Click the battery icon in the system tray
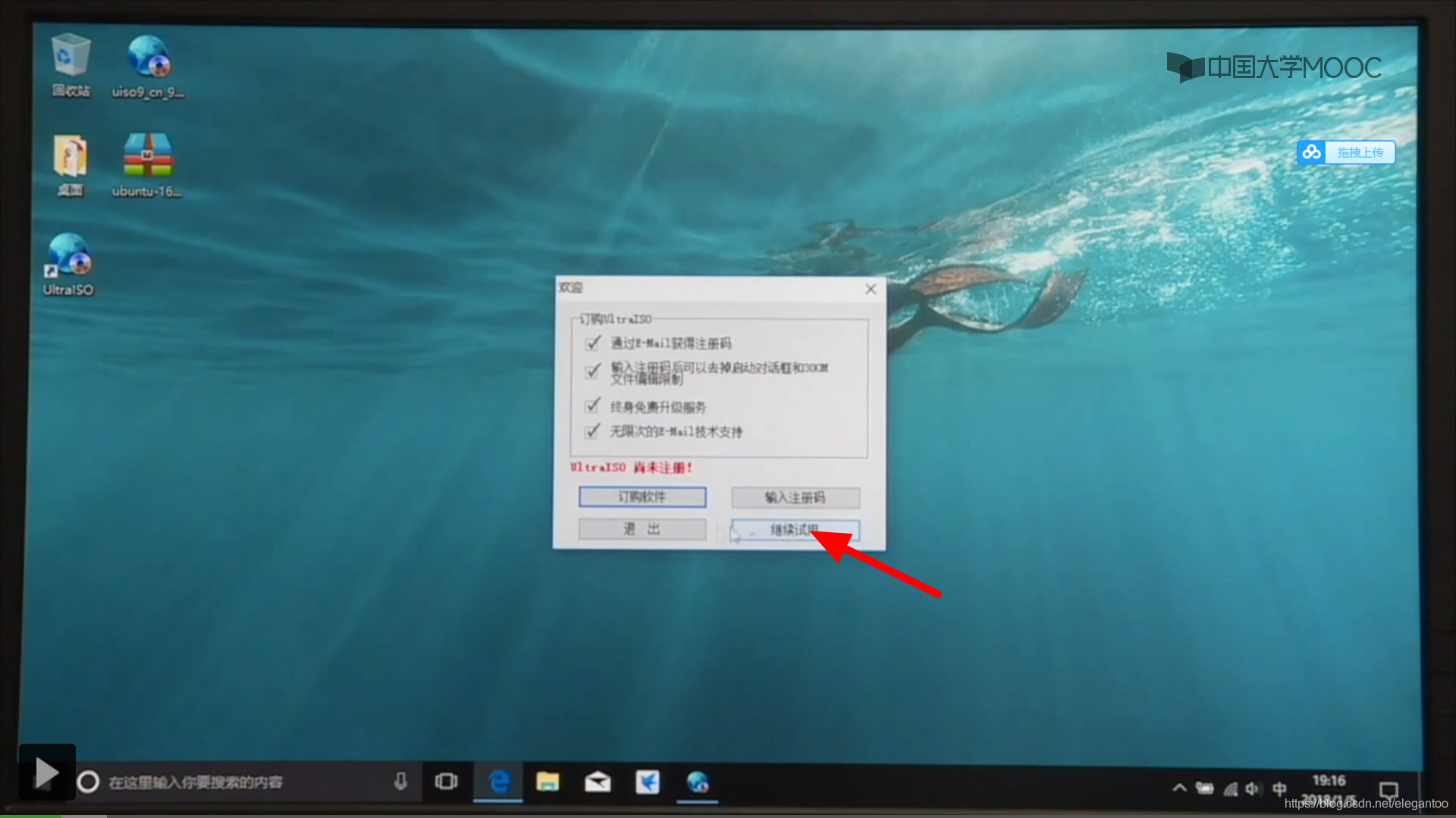The height and width of the screenshot is (818, 1456). tap(1204, 788)
